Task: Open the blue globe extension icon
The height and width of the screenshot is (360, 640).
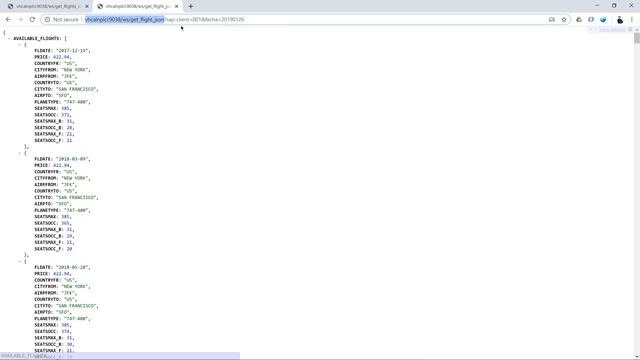Action: [x=603, y=19]
